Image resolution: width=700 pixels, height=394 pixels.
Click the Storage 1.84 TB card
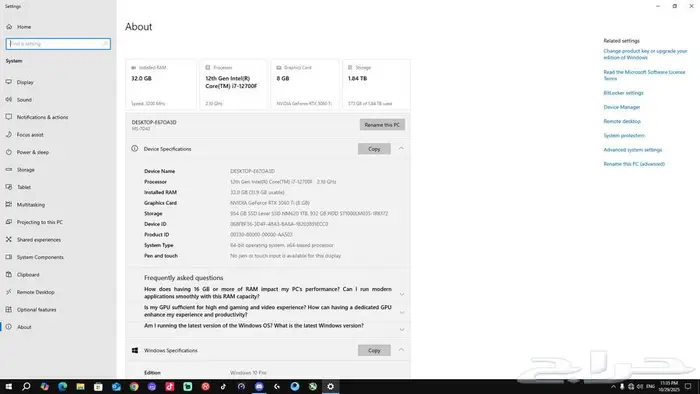pyautogui.click(x=376, y=85)
